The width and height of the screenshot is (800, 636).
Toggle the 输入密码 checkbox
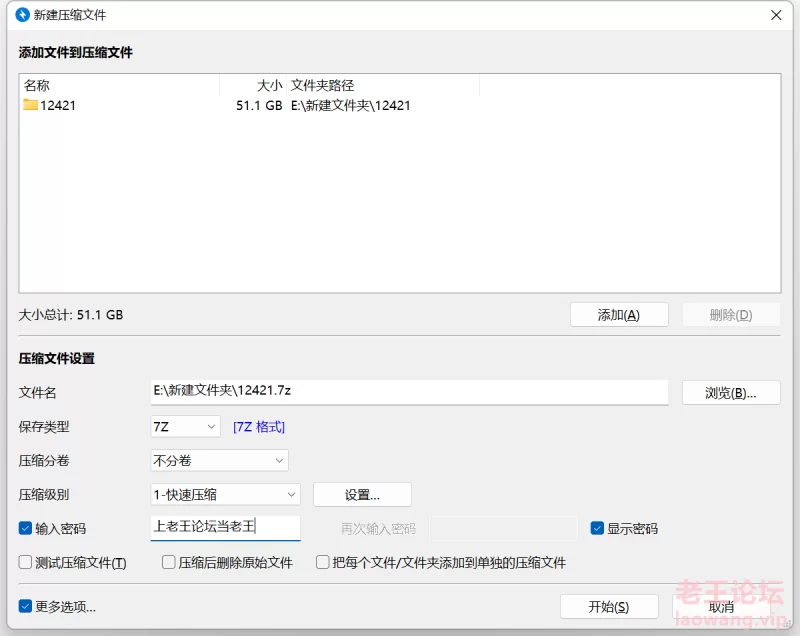click(25, 528)
